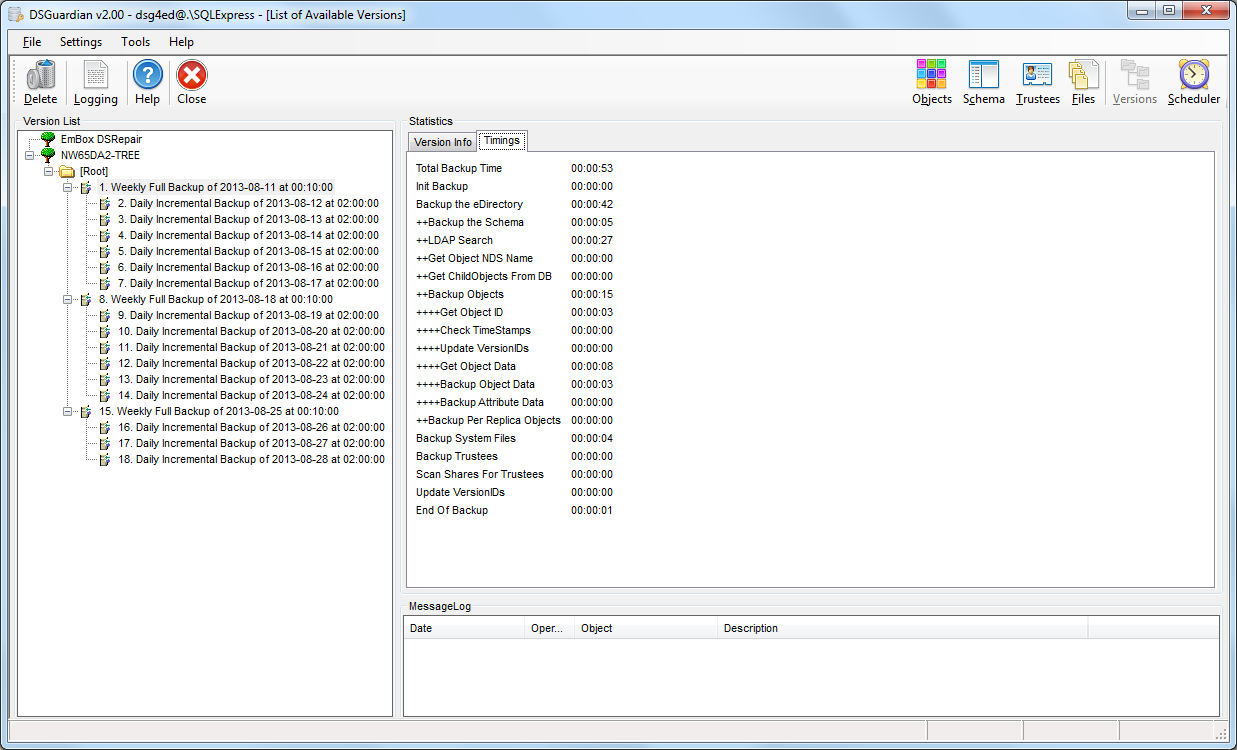The width and height of the screenshot is (1237, 750).
Task: Click the EmBox DSRepair tree icon
Action: [x=48, y=139]
